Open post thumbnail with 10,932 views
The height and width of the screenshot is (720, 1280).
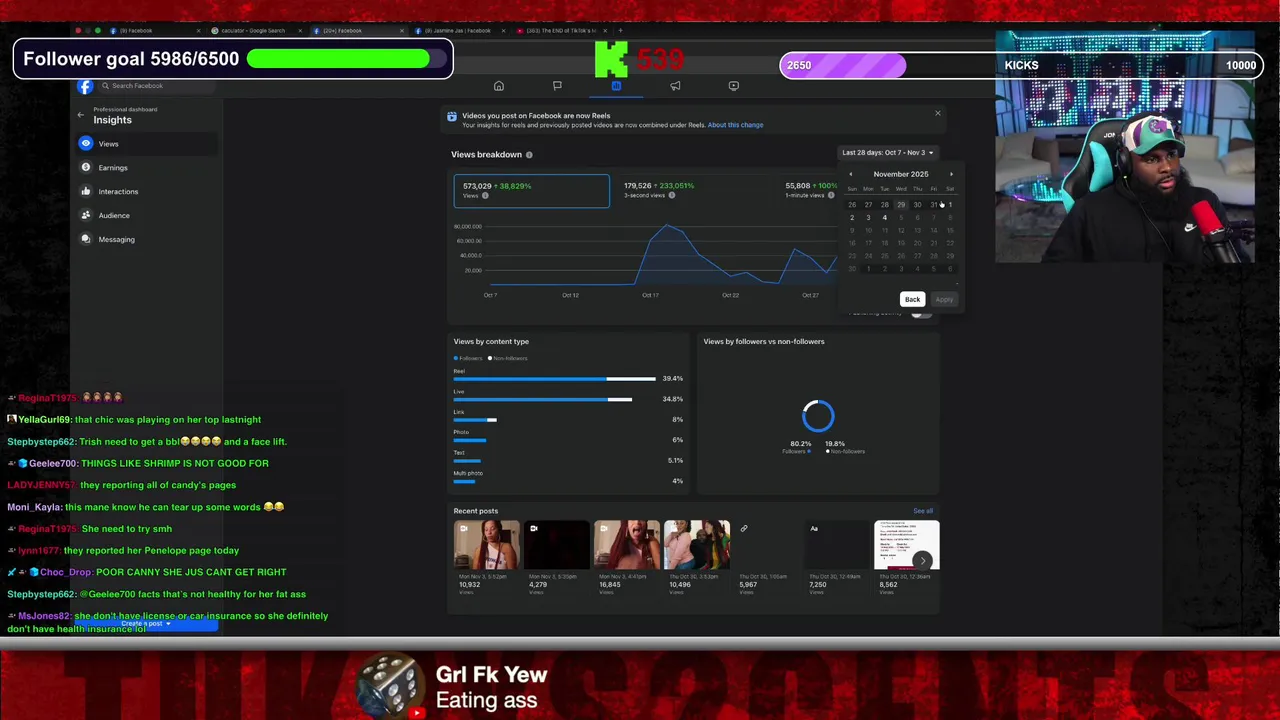coord(487,545)
